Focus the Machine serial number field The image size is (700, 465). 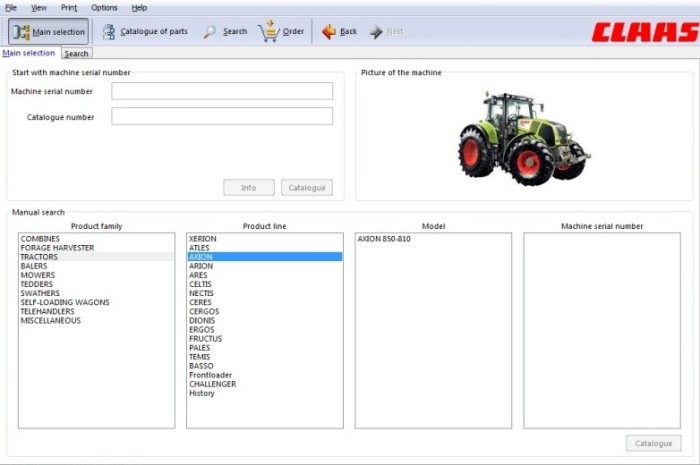(222, 91)
